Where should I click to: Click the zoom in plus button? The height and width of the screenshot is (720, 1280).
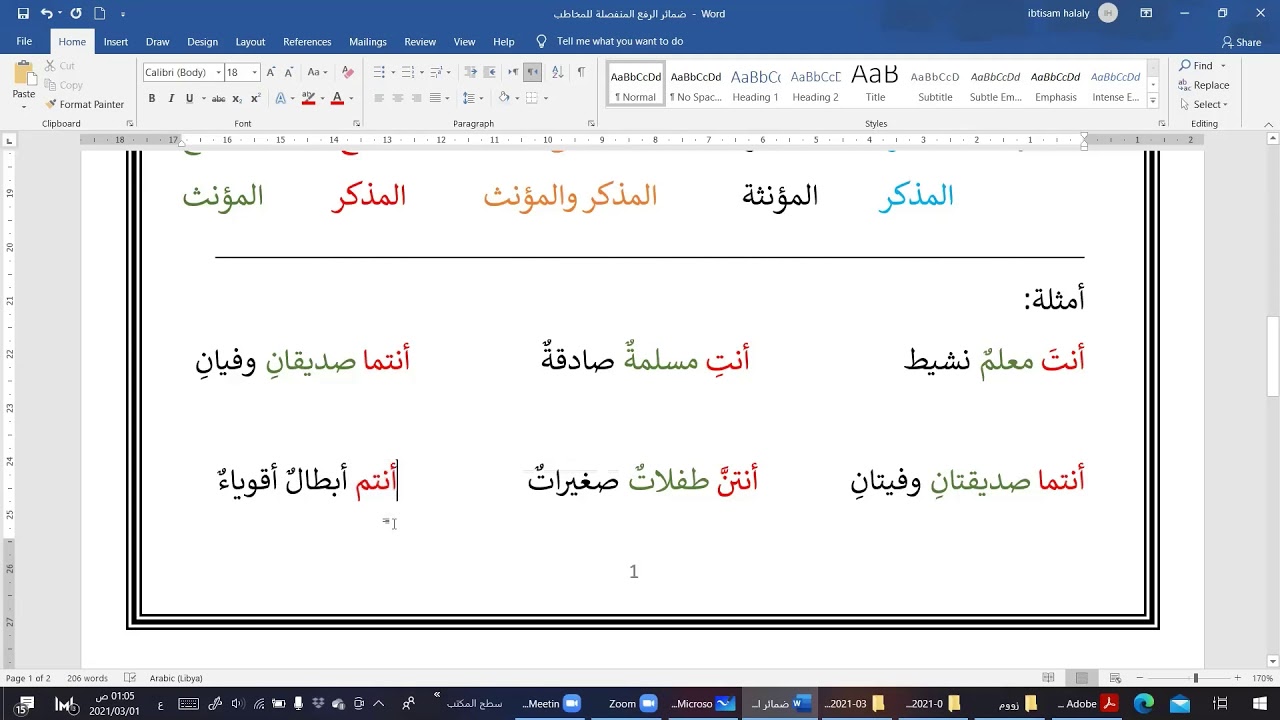pyautogui.click(x=1239, y=678)
